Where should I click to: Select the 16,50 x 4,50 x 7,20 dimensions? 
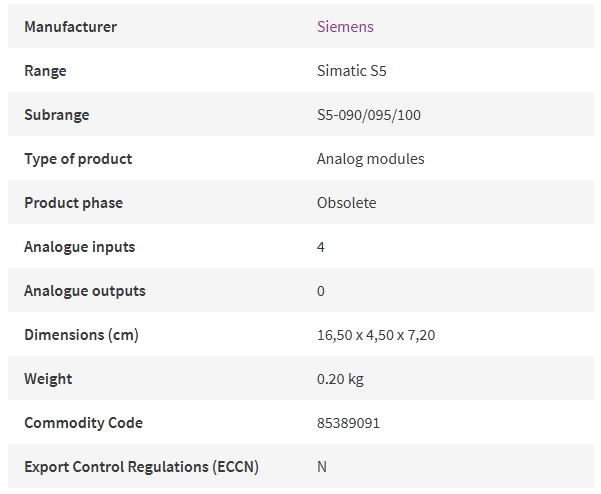click(x=376, y=335)
